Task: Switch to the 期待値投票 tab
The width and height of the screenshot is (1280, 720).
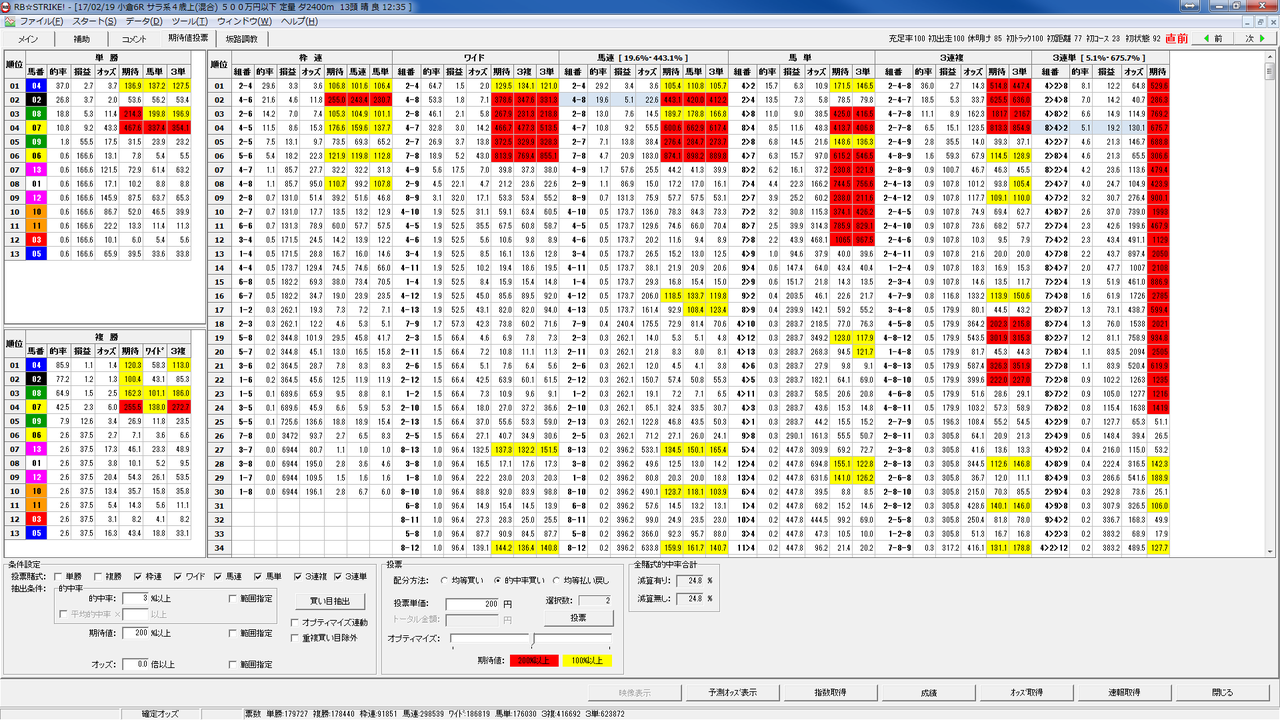Action: (x=189, y=38)
